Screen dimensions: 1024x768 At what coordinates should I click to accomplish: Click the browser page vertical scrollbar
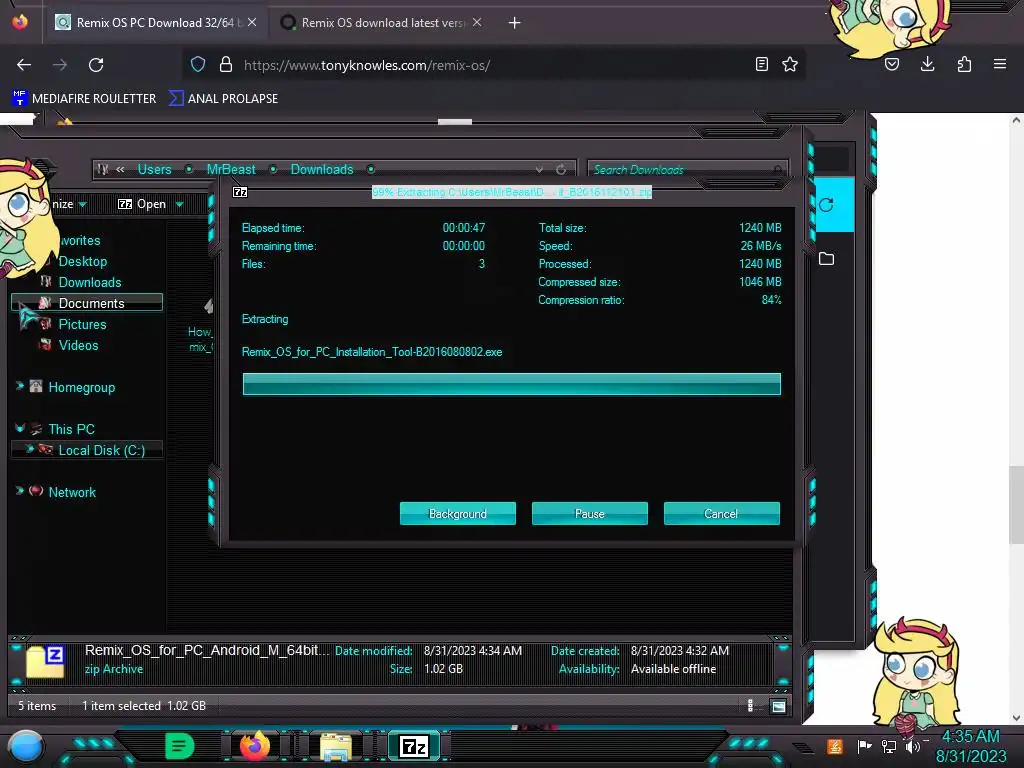coord(1016,505)
